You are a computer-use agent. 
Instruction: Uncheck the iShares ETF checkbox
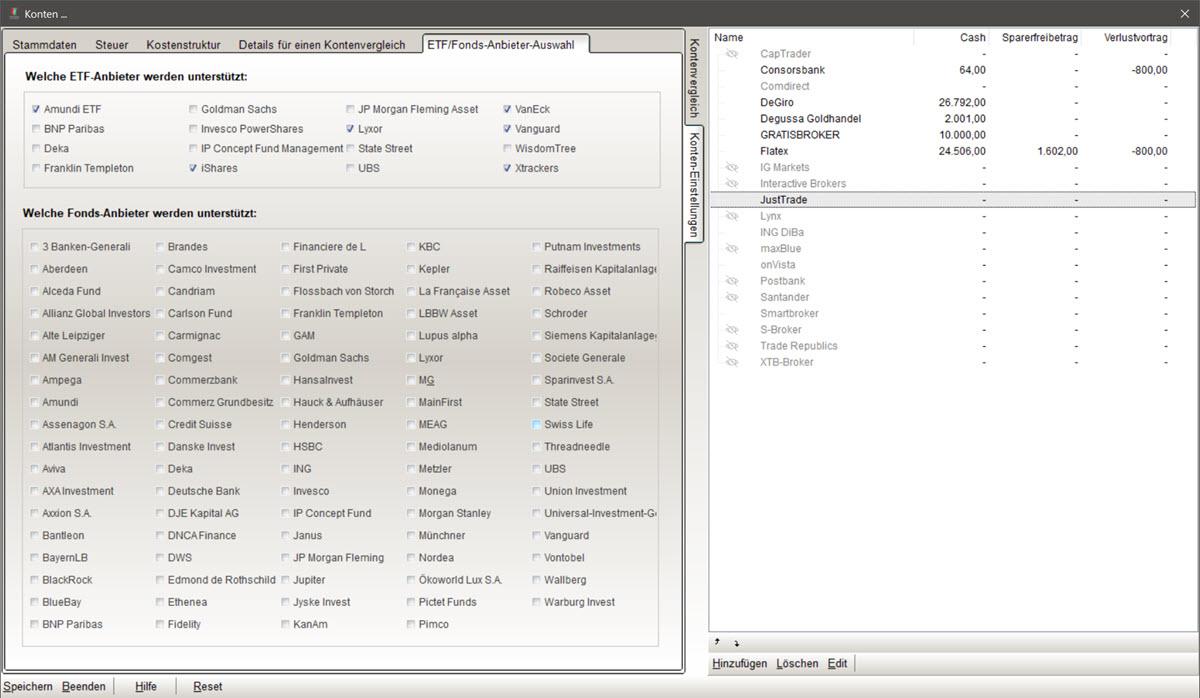point(193,169)
